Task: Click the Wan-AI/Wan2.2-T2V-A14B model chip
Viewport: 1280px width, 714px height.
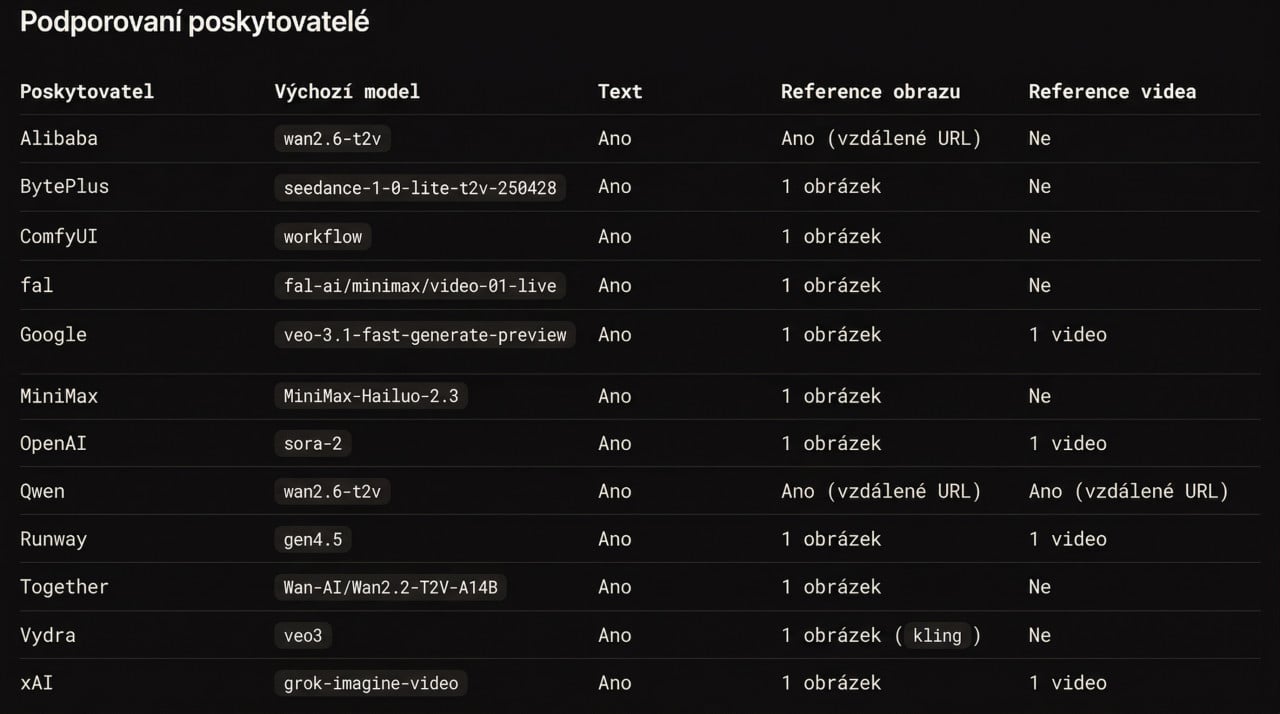Action: click(390, 587)
